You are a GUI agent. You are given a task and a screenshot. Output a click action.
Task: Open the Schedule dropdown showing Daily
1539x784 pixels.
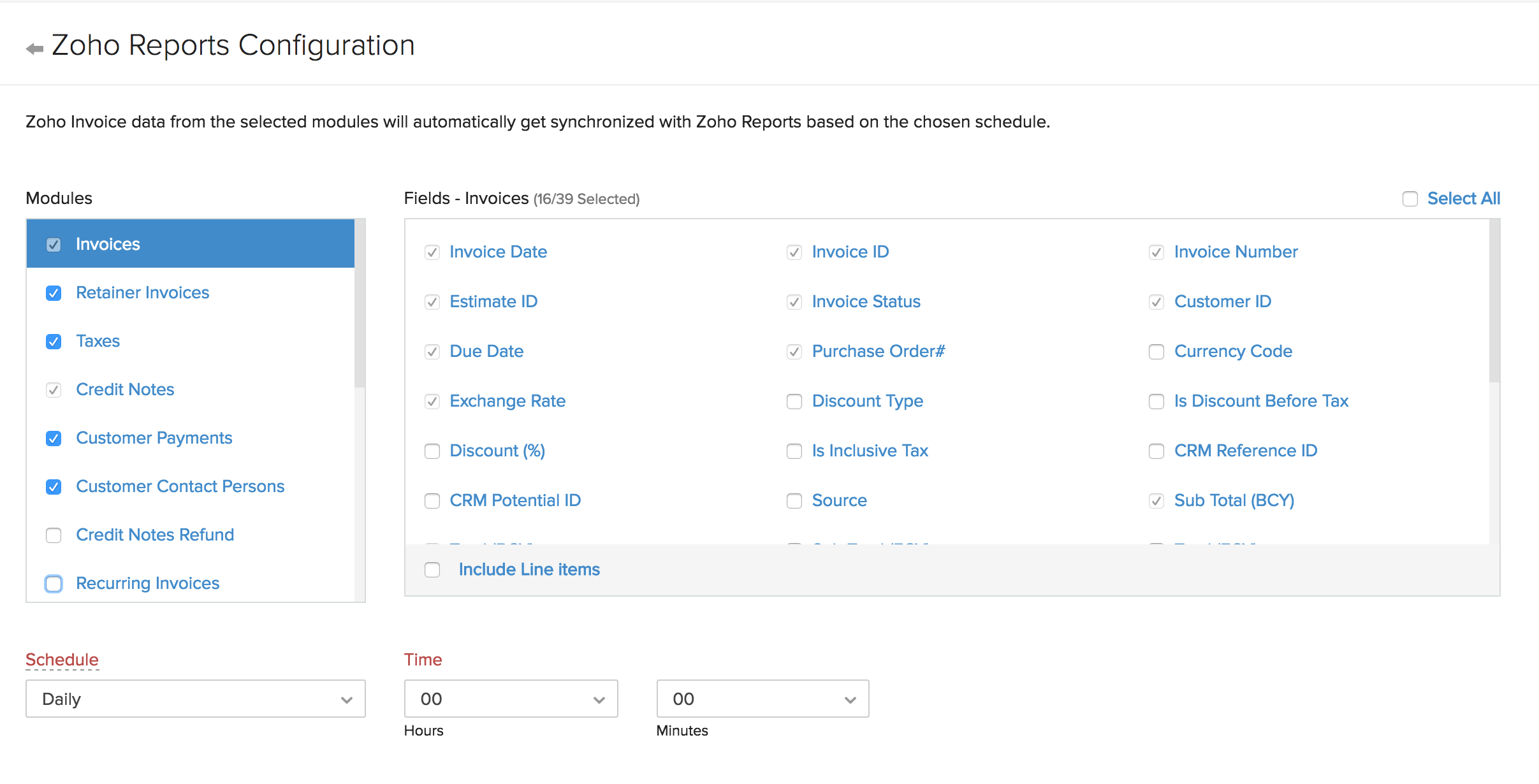point(195,699)
